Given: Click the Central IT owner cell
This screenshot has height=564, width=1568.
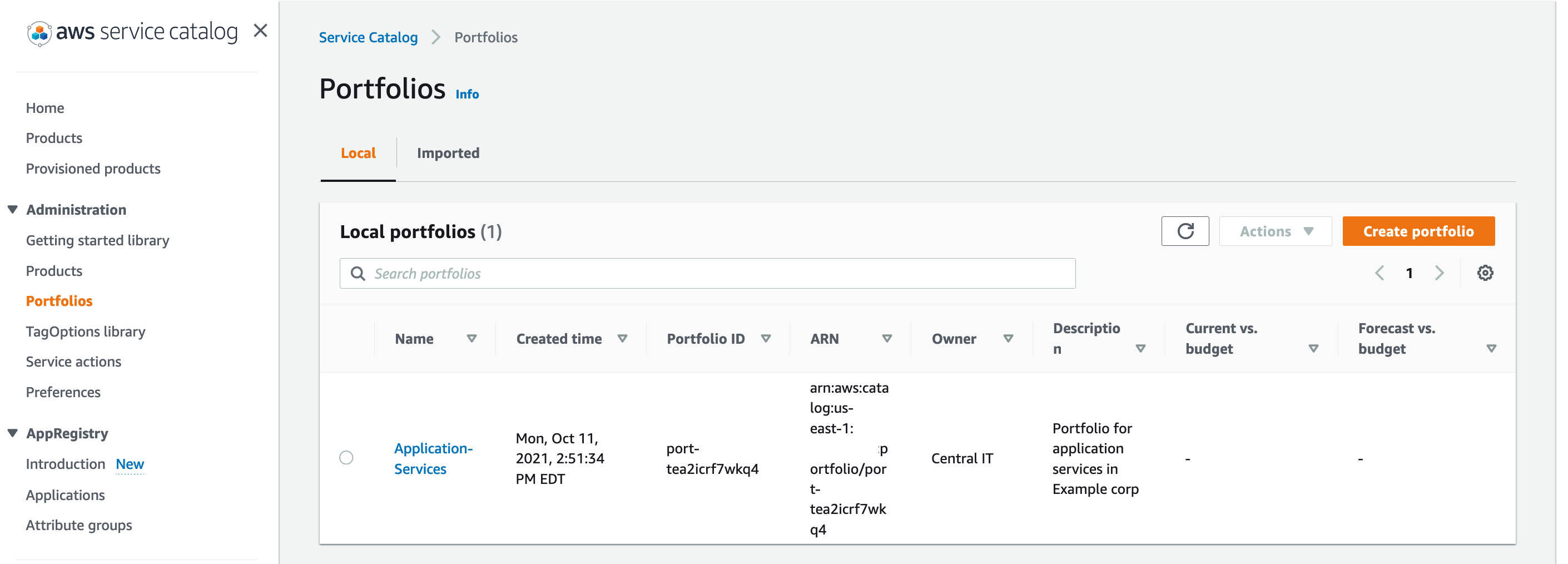Looking at the screenshot, I should (962, 459).
